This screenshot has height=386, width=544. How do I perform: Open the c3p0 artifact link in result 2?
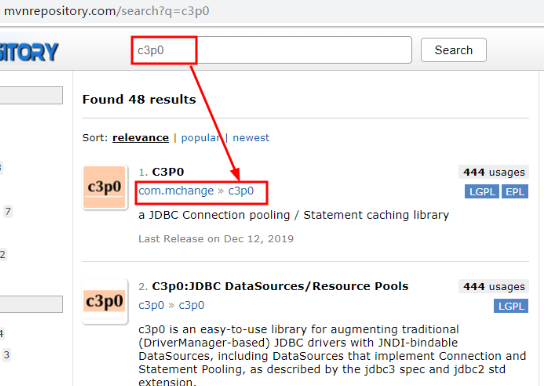[192, 305]
